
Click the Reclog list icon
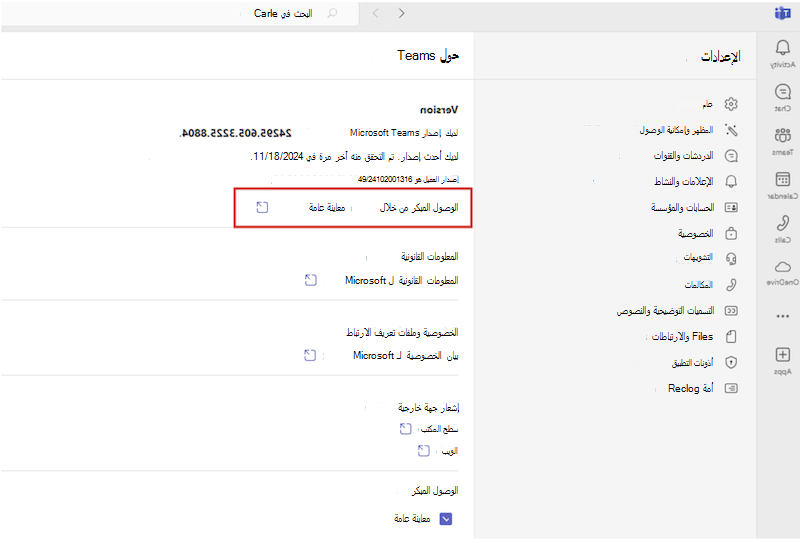click(x=731, y=388)
